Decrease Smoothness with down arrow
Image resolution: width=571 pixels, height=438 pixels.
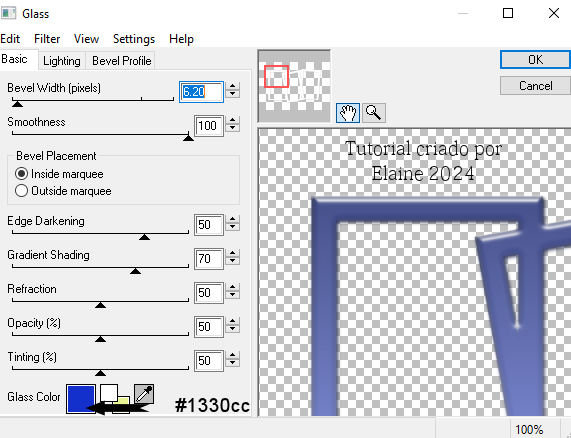(x=233, y=129)
